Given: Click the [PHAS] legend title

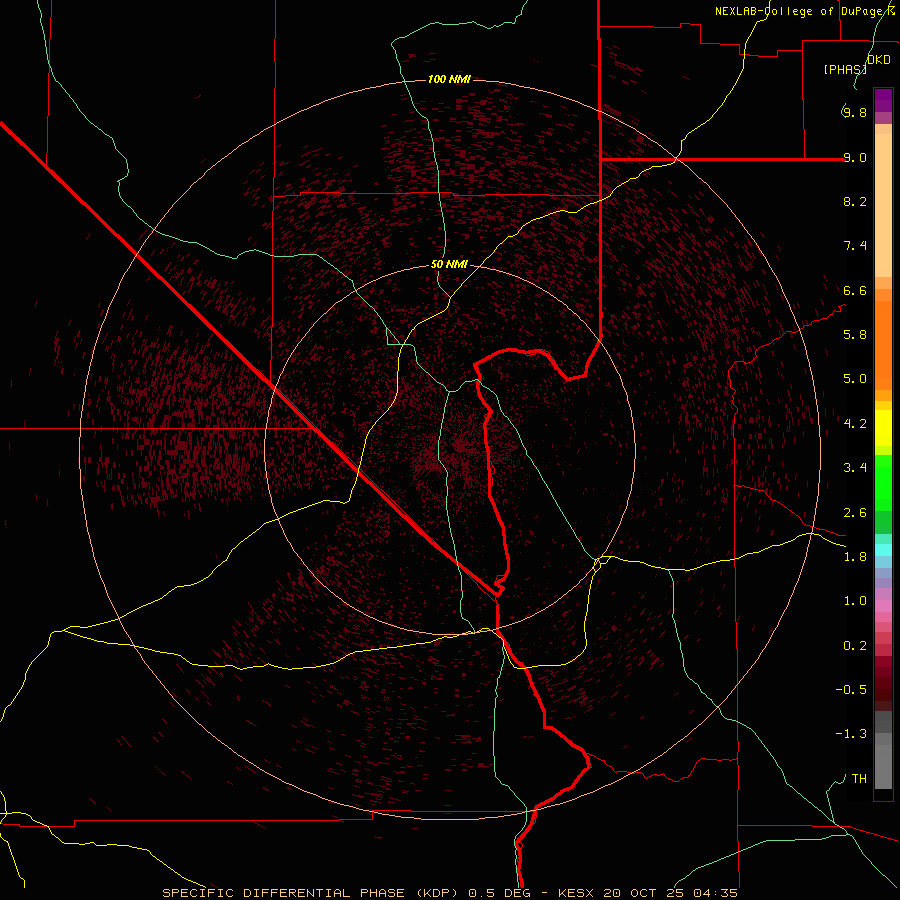Looking at the screenshot, I should [845, 70].
